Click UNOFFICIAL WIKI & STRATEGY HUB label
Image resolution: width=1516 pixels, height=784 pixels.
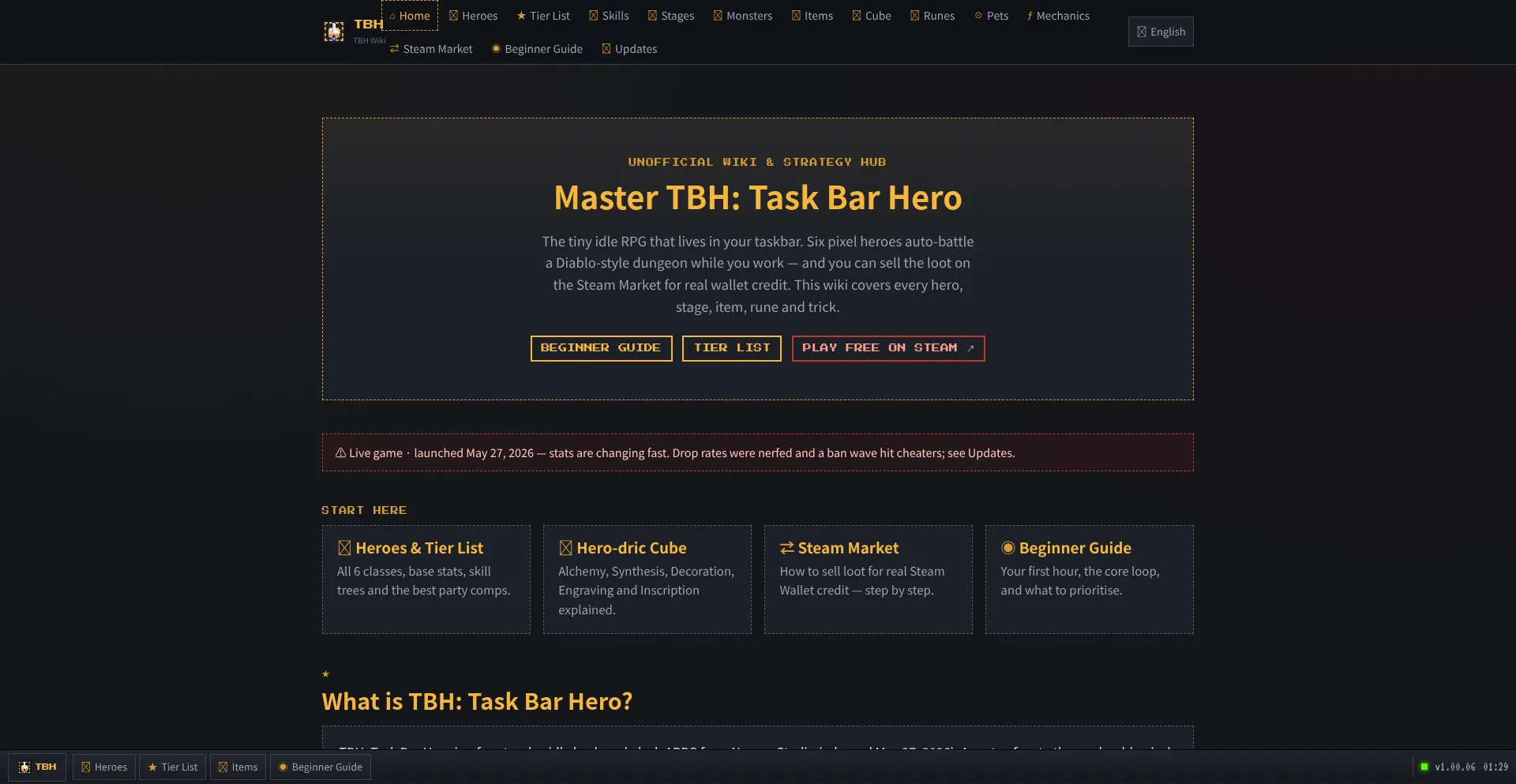(x=757, y=162)
